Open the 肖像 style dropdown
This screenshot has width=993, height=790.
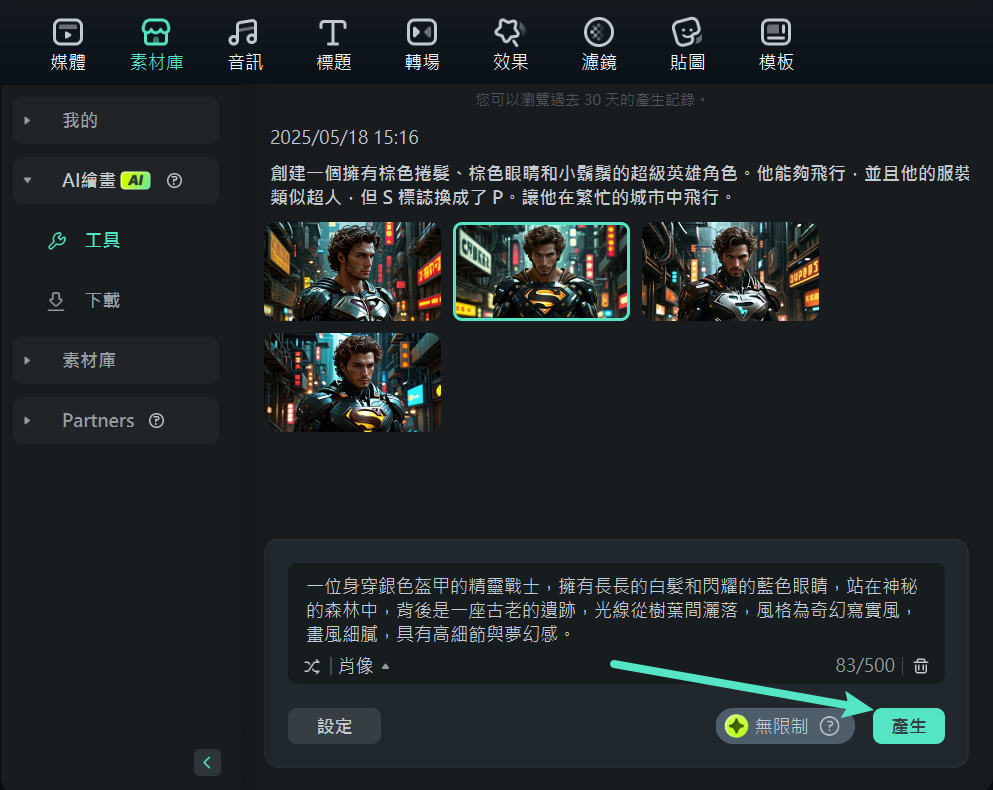point(364,666)
